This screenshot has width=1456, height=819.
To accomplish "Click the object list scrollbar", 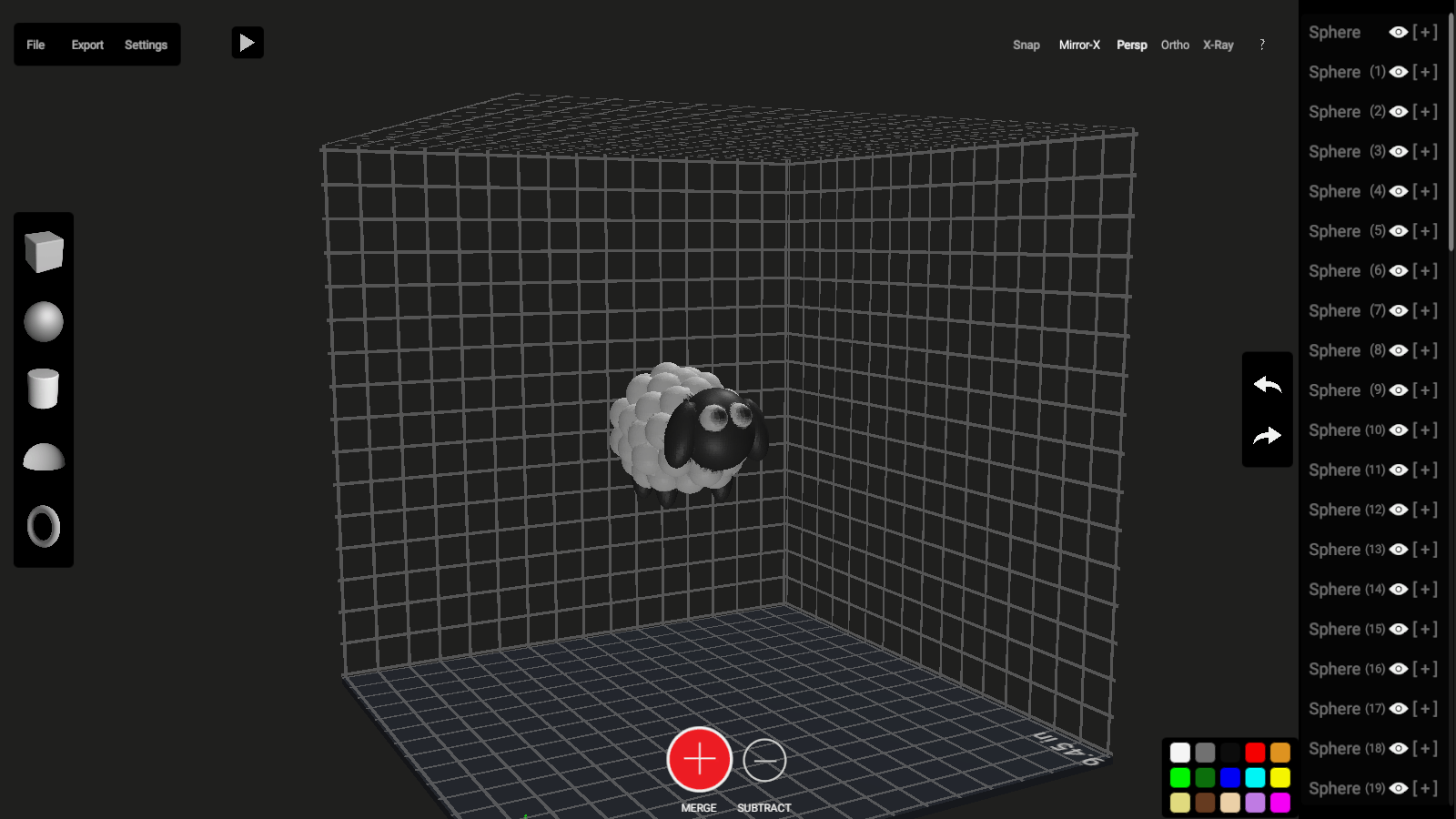I will [x=1451, y=132].
